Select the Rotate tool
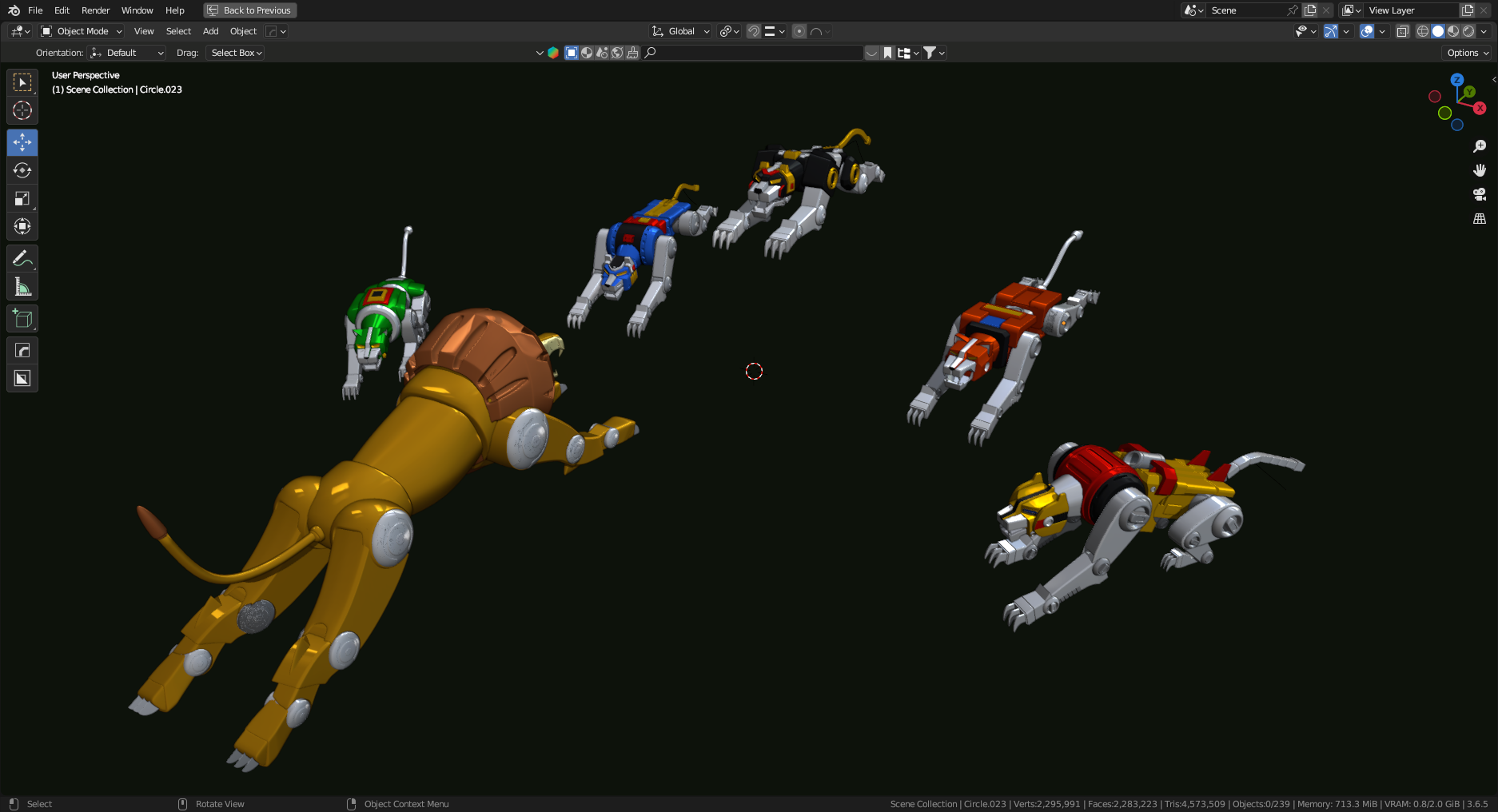Viewport: 1498px width, 812px height. coord(22,170)
